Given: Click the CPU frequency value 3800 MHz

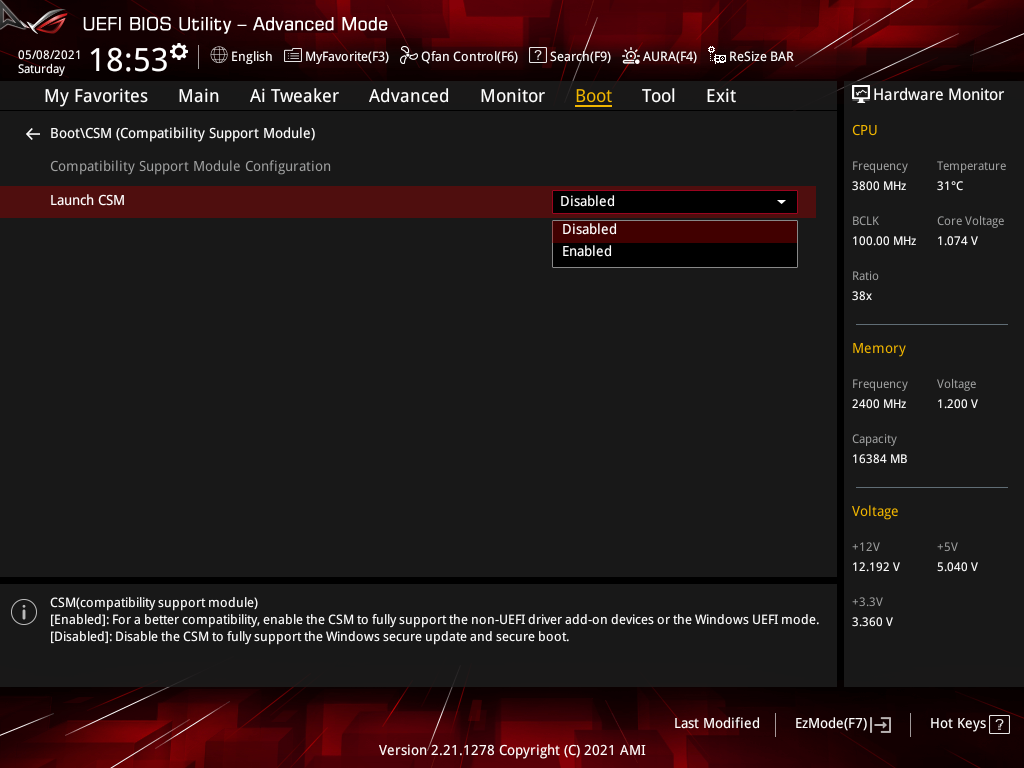Looking at the screenshot, I should [x=879, y=186].
